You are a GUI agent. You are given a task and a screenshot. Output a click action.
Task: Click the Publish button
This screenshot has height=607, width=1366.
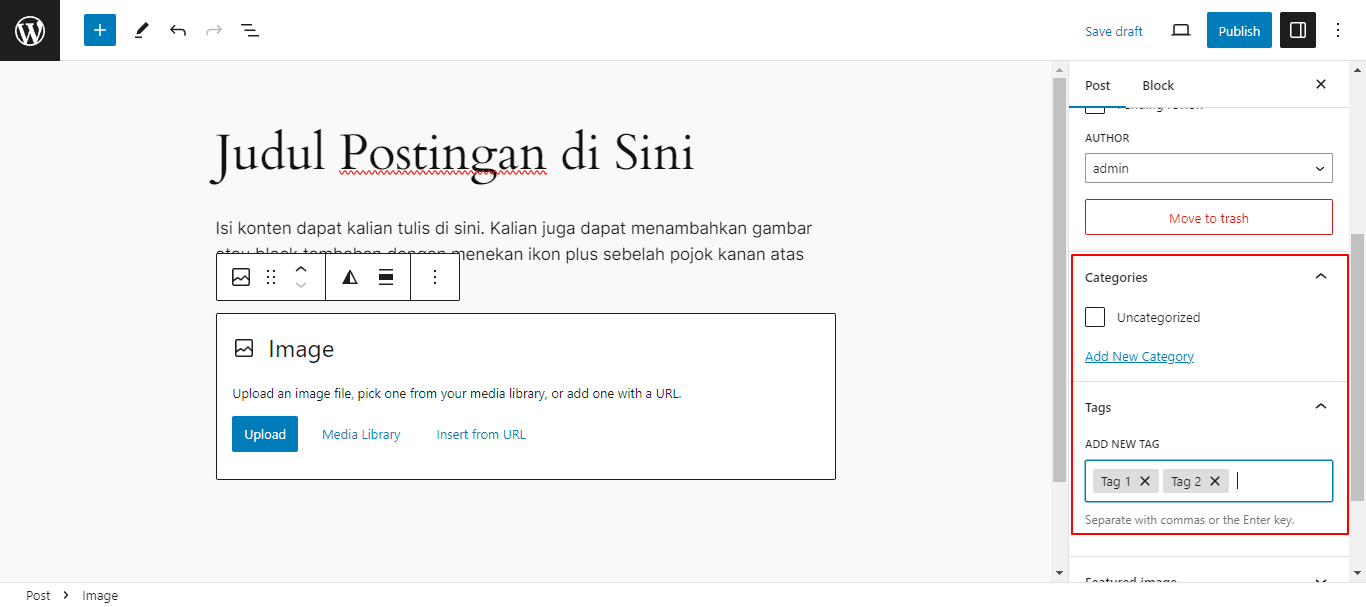pyautogui.click(x=1238, y=30)
